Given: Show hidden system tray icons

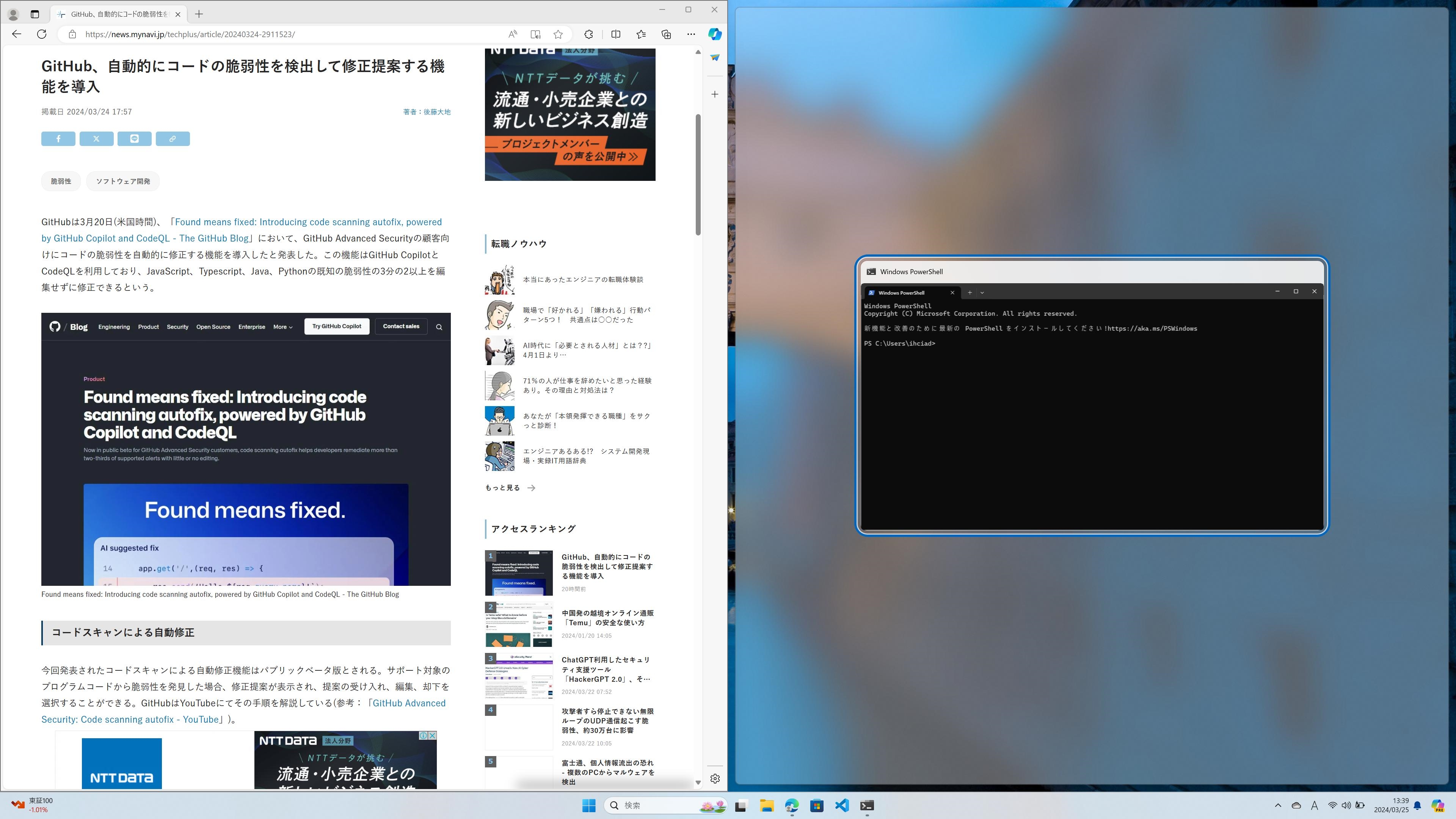Looking at the screenshot, I should point(1278,805).
